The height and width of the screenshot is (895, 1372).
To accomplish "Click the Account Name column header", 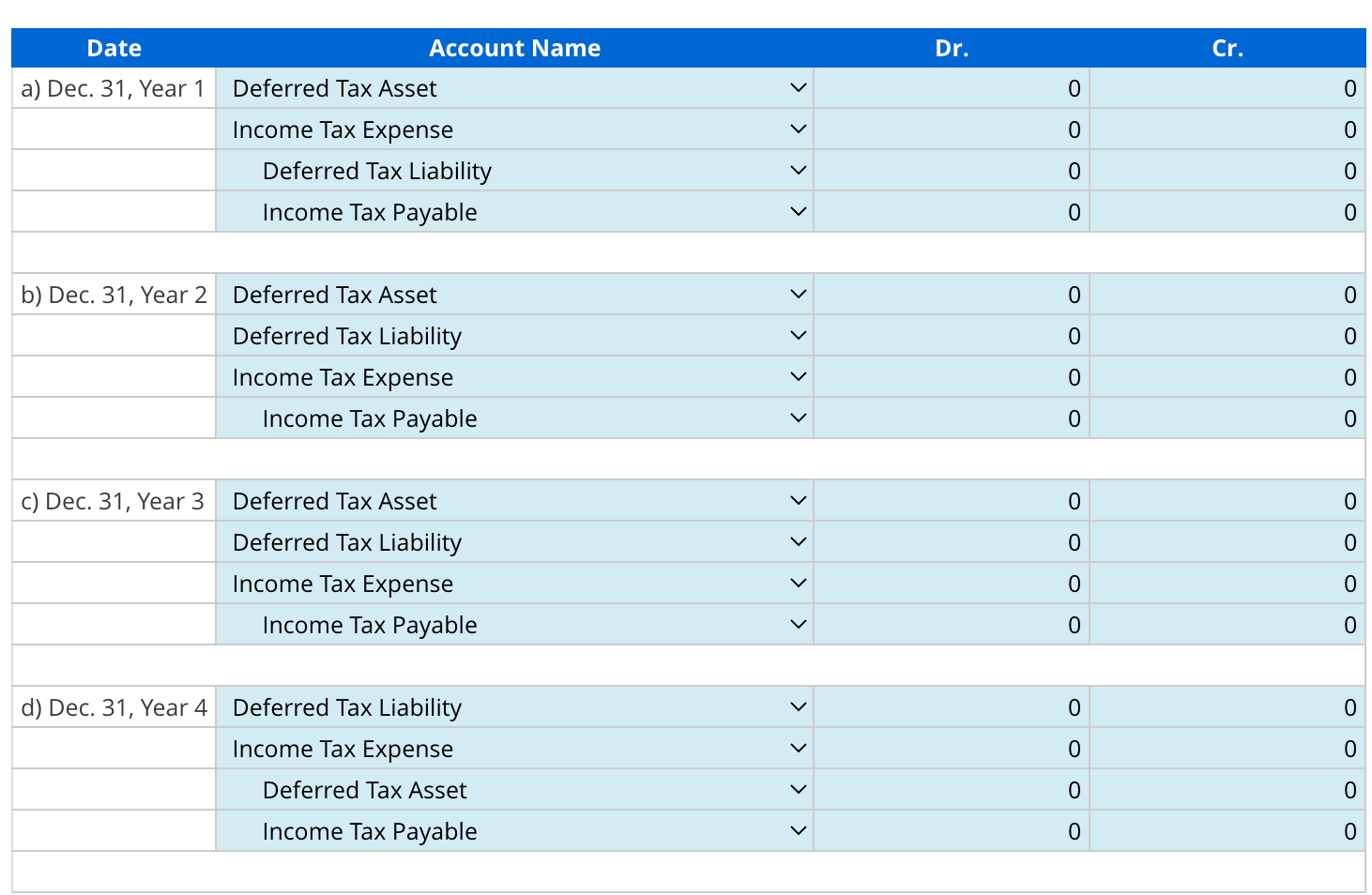I will coord(514,48).
